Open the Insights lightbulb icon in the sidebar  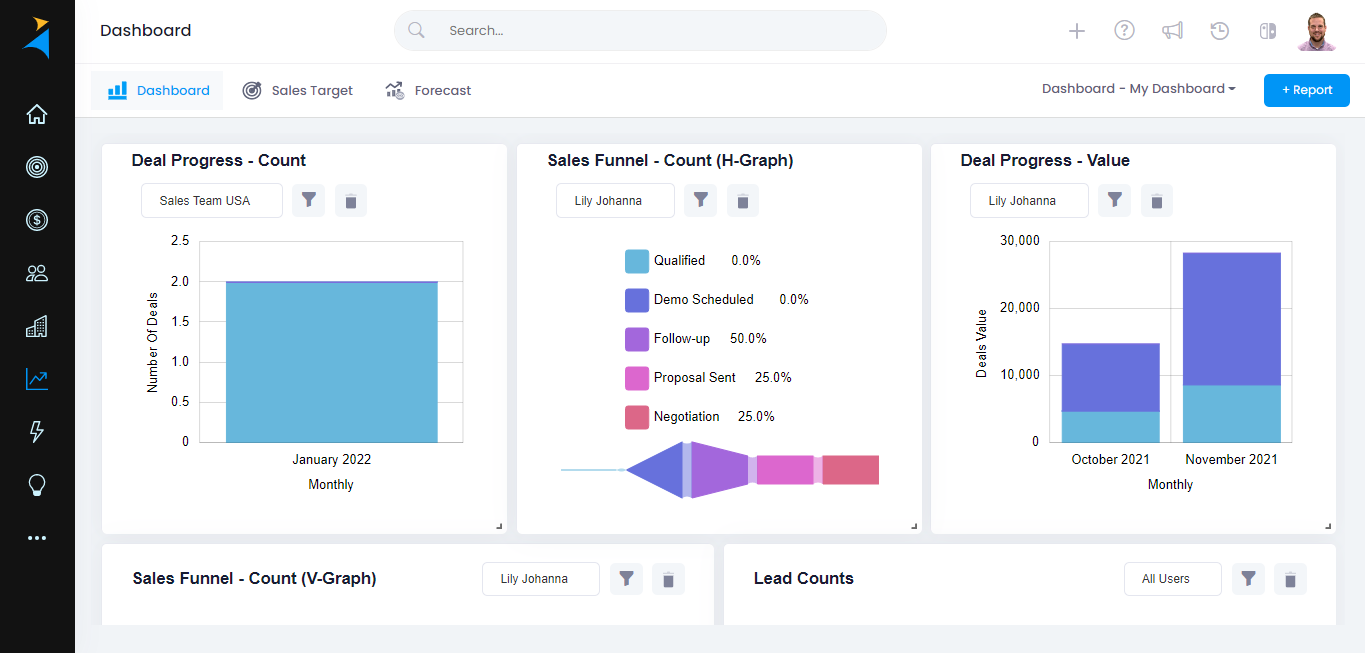pos(36,485)
